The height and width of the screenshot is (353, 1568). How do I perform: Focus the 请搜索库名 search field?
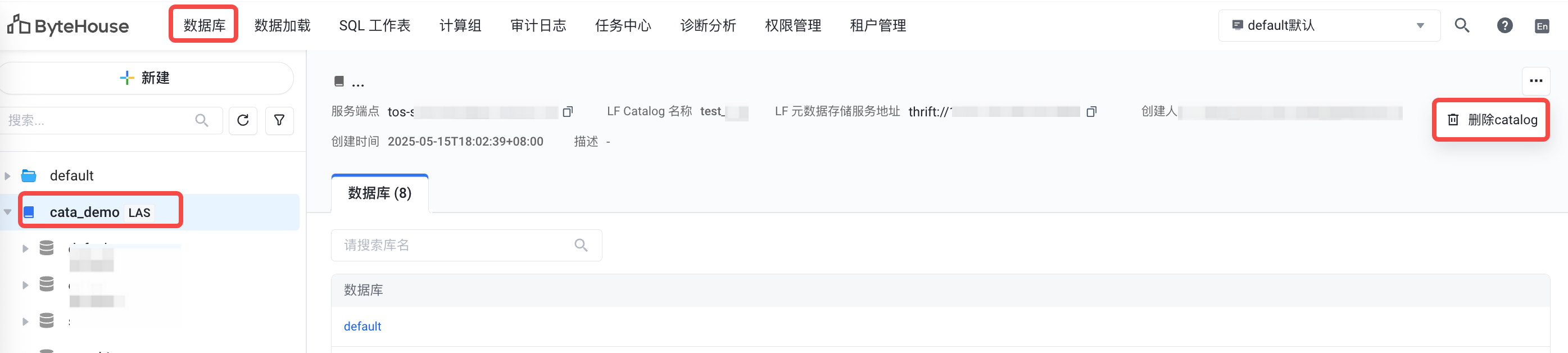pyautogui.click(x=466, y=245)
